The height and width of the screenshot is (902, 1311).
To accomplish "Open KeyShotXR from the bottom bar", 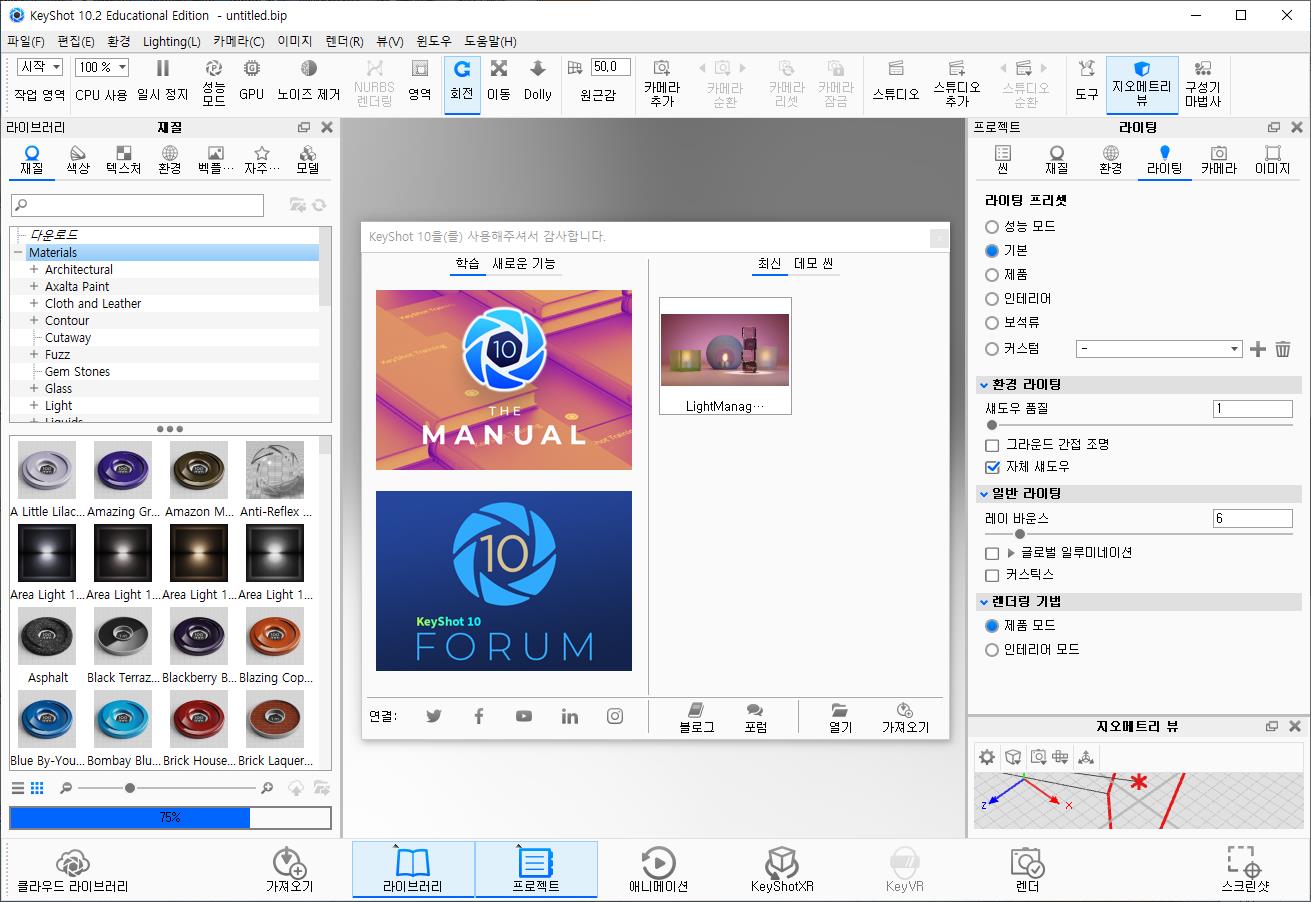I will coord(782,870).
